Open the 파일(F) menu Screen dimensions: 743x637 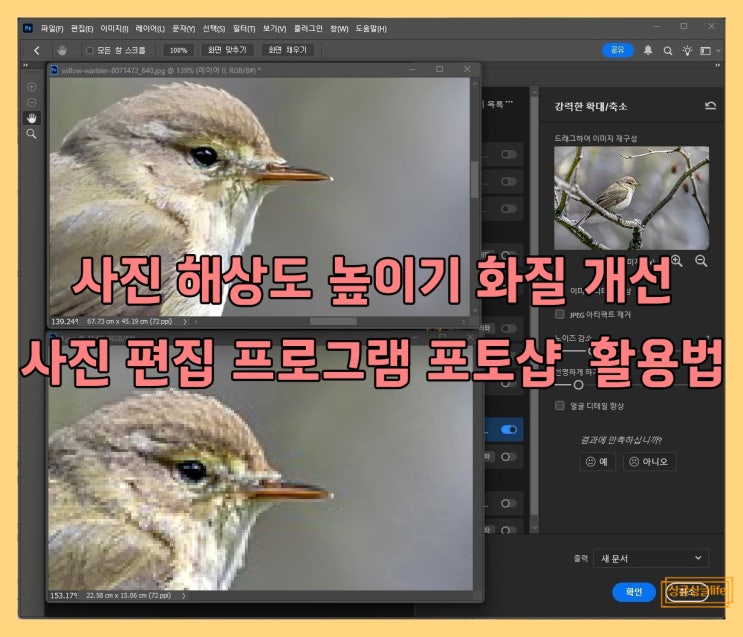point(52,29)
